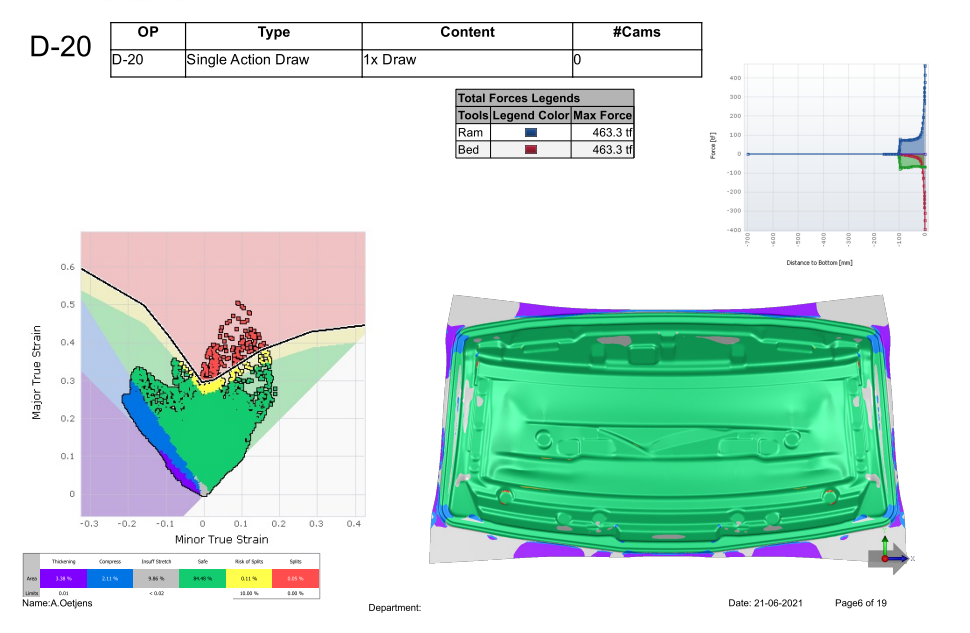Click the red Splits area swatch
970x633 pixels.
pos(296,579)
